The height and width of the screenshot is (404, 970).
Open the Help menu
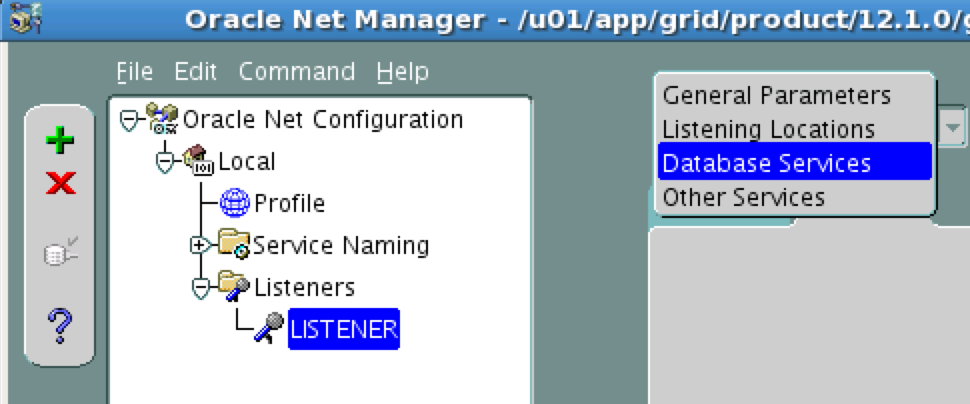coord(402,72)
